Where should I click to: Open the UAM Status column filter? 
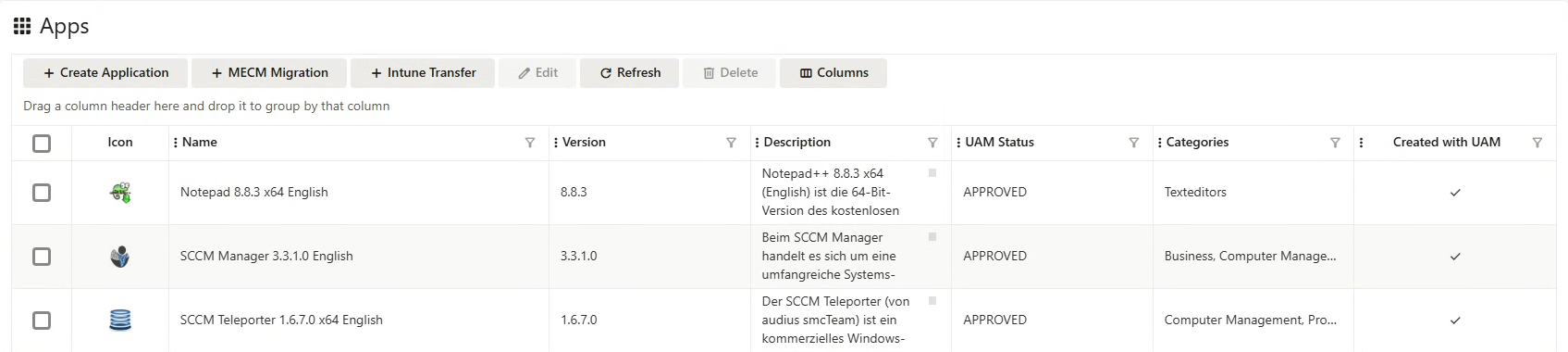click(1133, 143)
